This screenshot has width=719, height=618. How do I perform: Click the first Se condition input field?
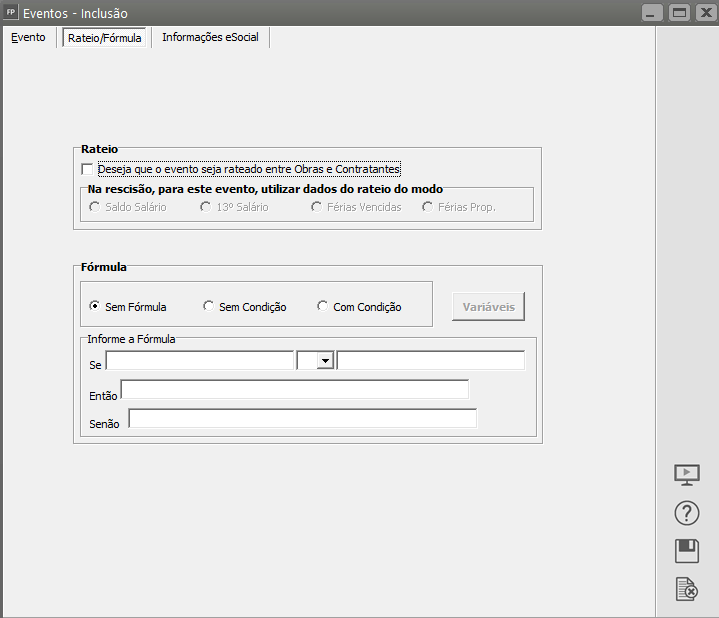(x=199, y=361)
